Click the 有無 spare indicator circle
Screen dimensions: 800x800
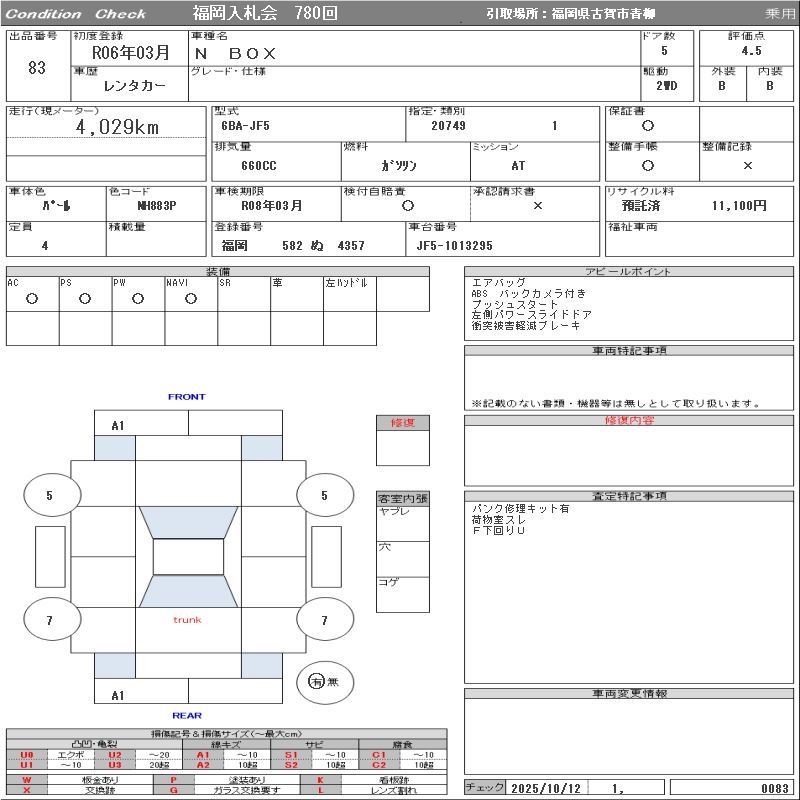325,682
